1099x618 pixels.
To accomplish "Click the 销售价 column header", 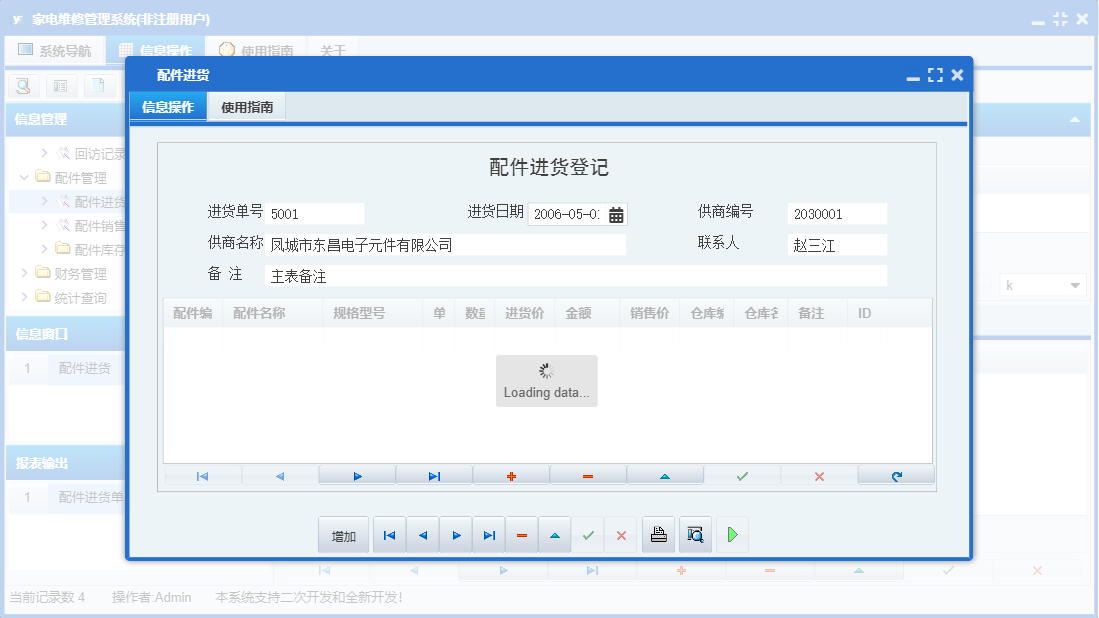I will click(x=650, y=313).
